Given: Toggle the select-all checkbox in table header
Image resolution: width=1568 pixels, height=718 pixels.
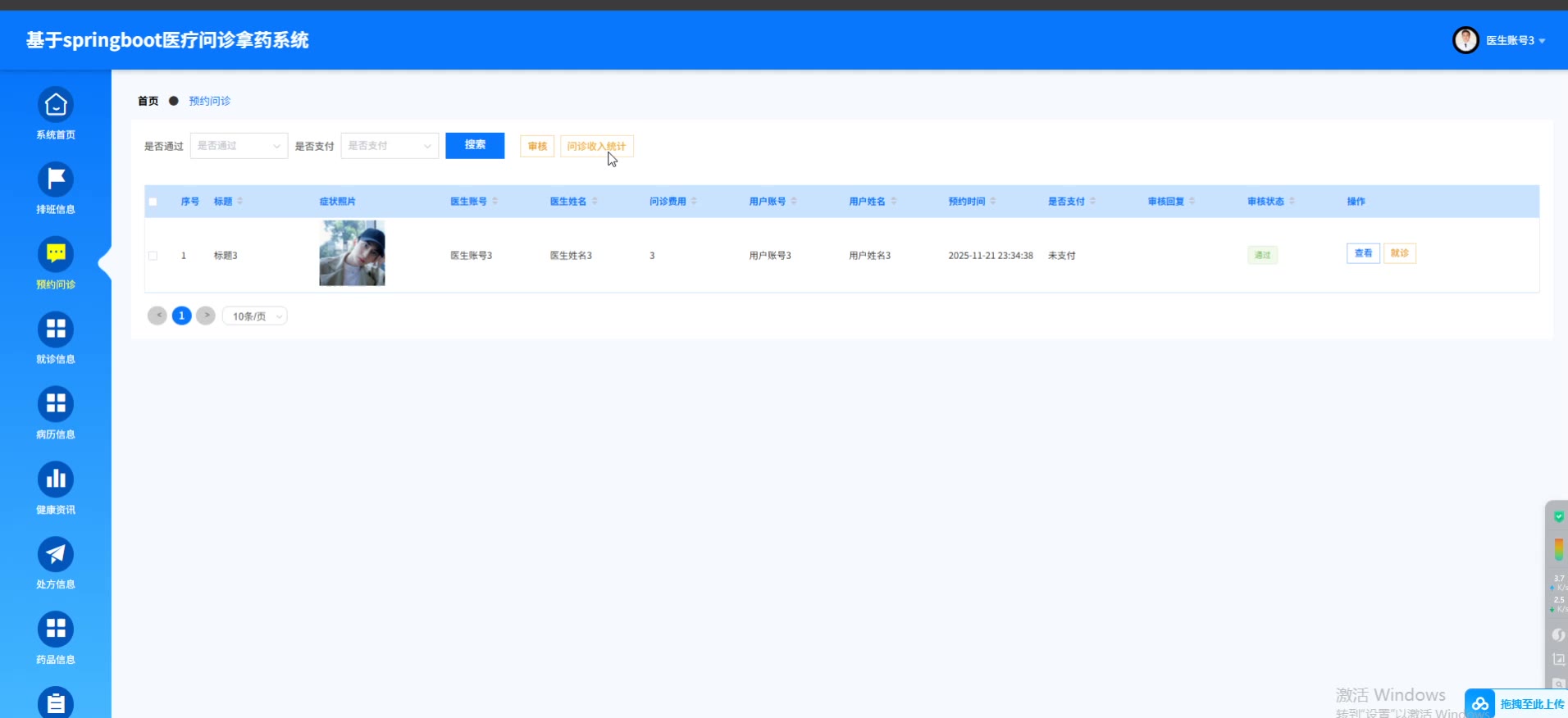Looking at the screenshot, I should (x=153, y=202).
